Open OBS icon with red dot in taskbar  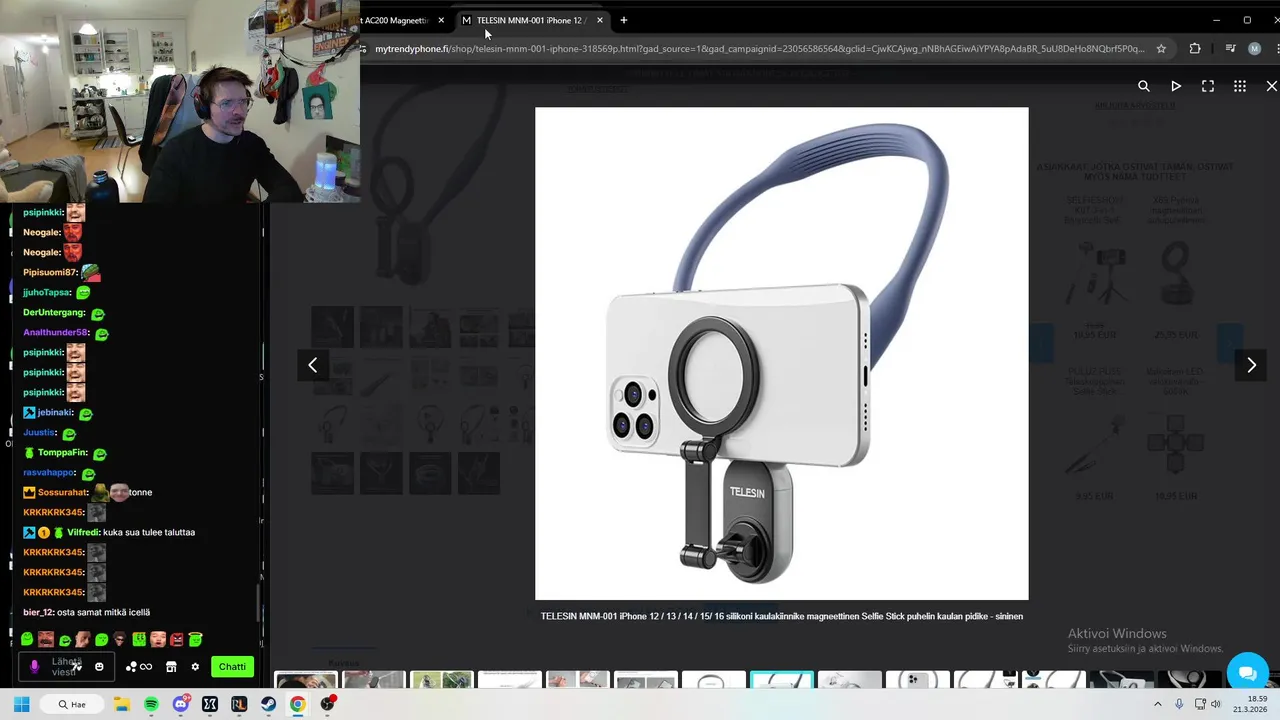(328, 704)
